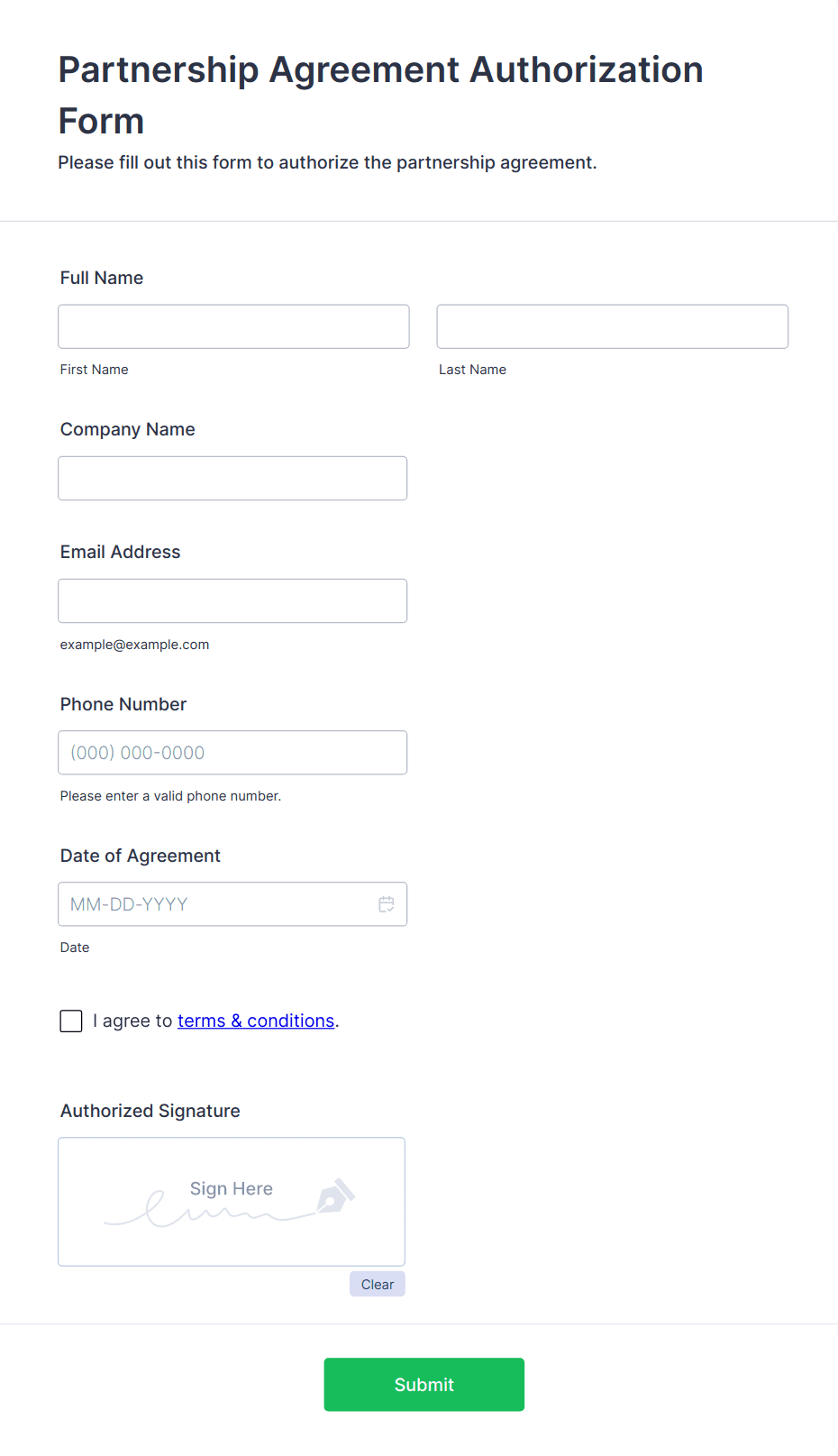Viewport: 838px width, 1456px height.
Task: Focus the Phone Number field
Action: (232, 753)
